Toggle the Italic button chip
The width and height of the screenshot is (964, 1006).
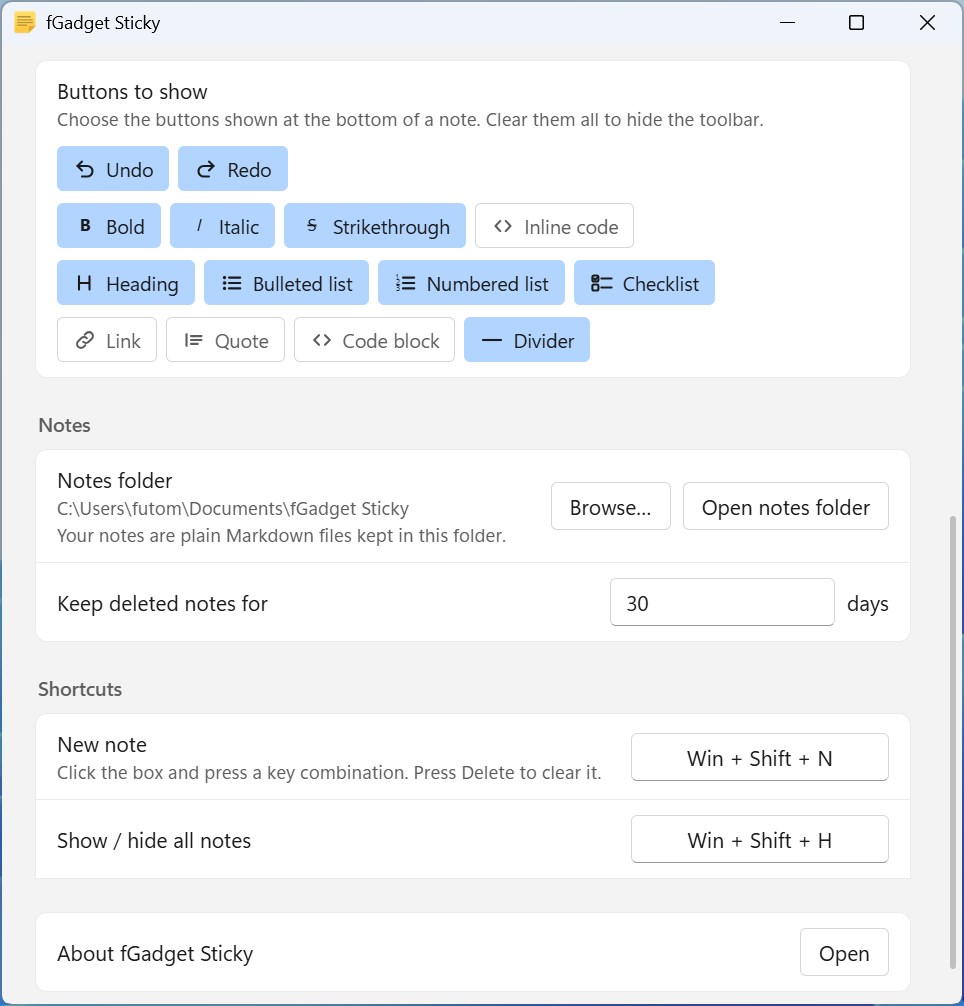tap(223, 226)
